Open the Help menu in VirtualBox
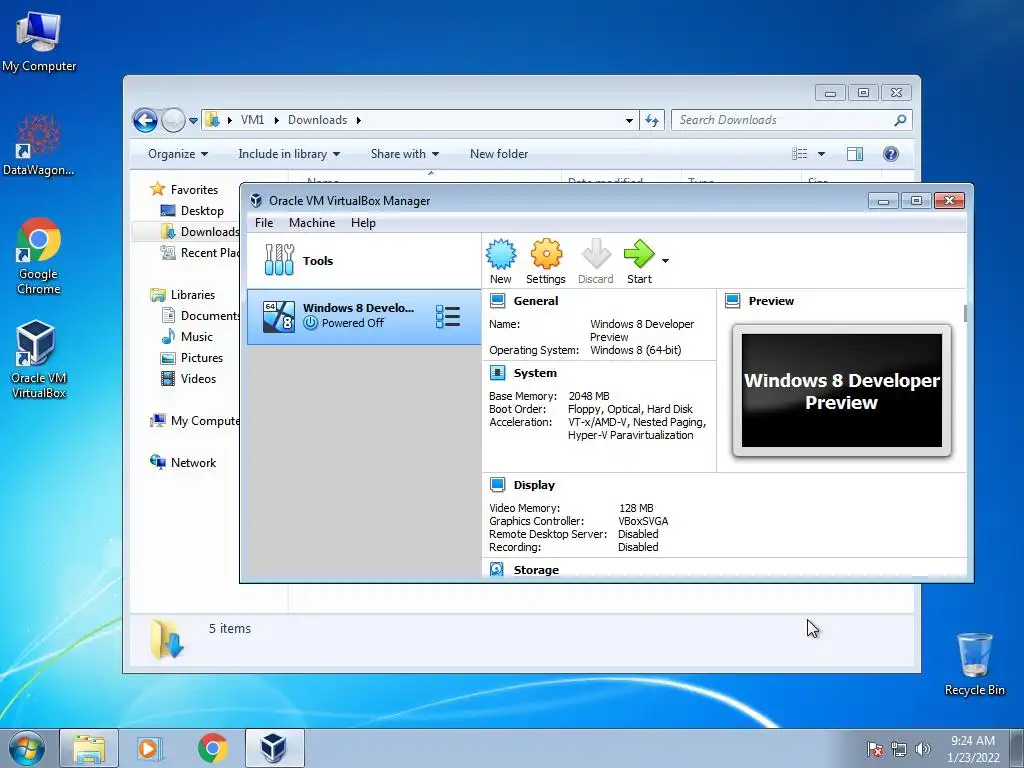The width and height of the screenshot is (1024, 768). tap(363, 223)
